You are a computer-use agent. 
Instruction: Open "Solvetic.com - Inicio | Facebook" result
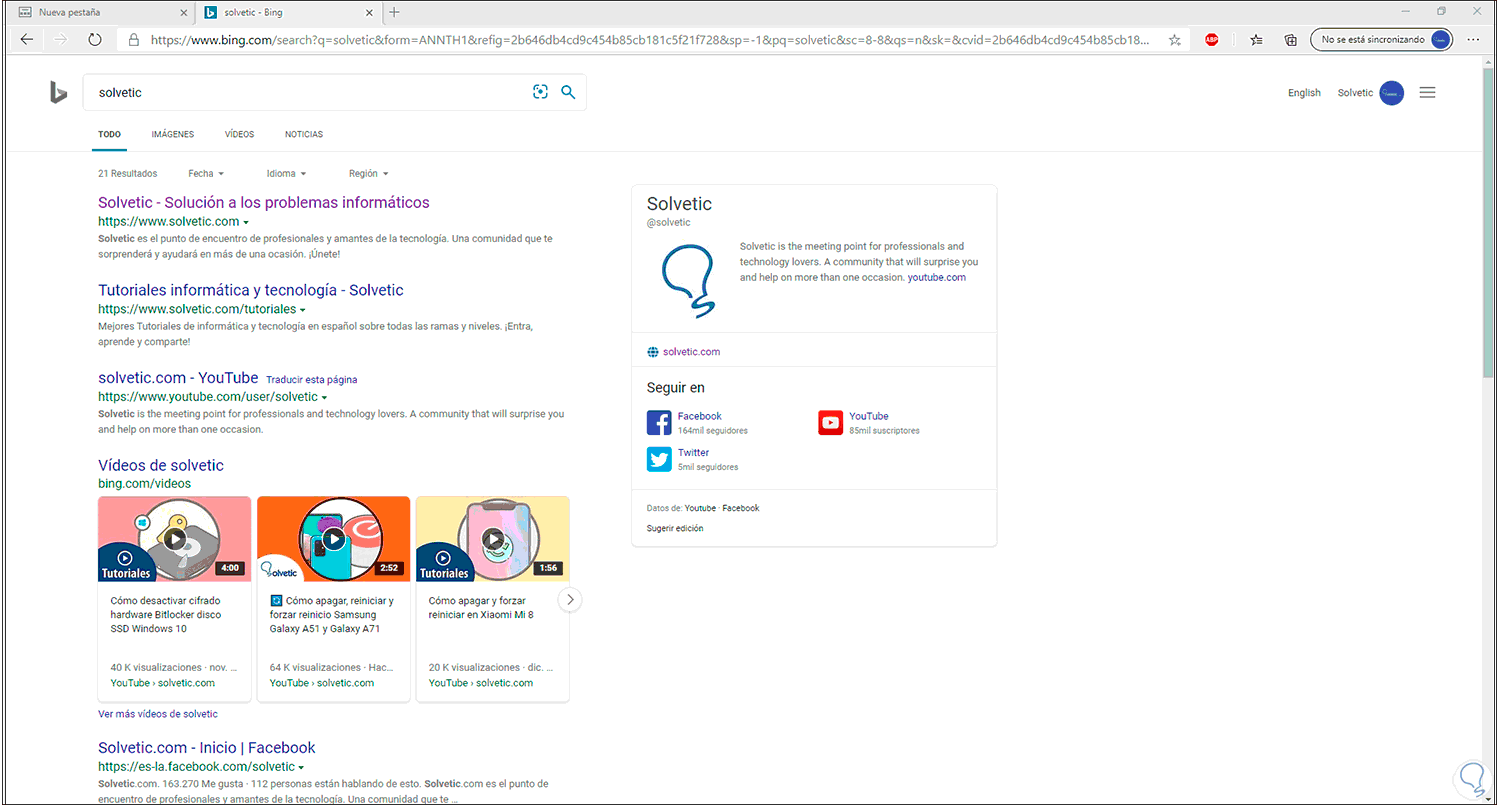coord(207,748)
